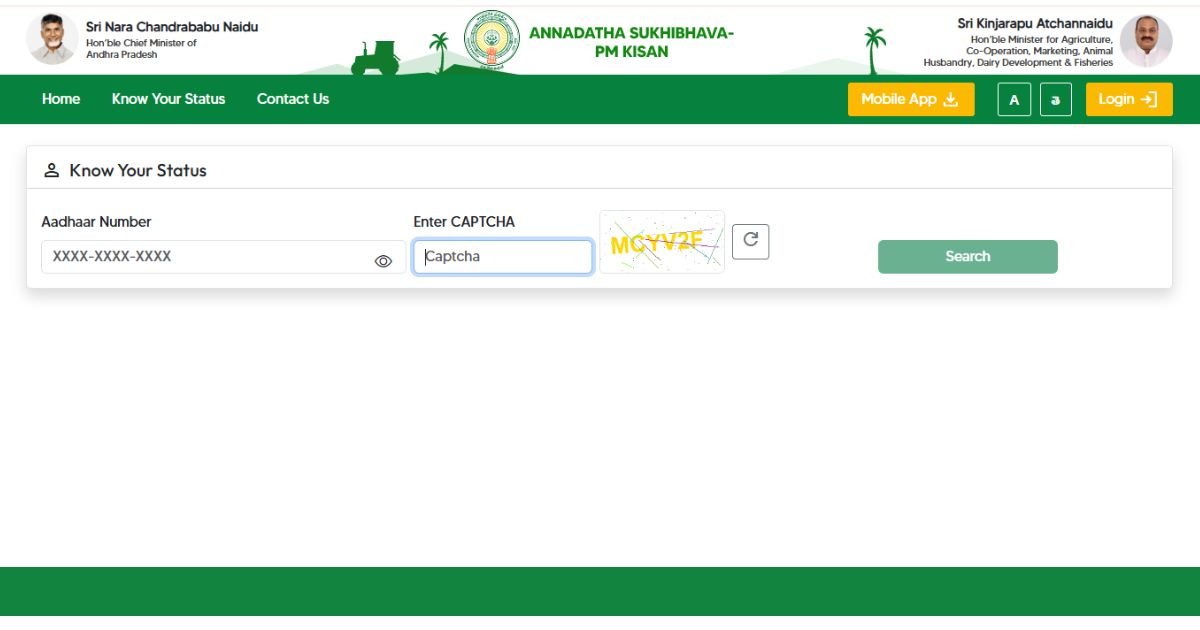Focus the Aadhaar Number input field
The height and width of the screenshot is (630, 1200).
[223, 257]
